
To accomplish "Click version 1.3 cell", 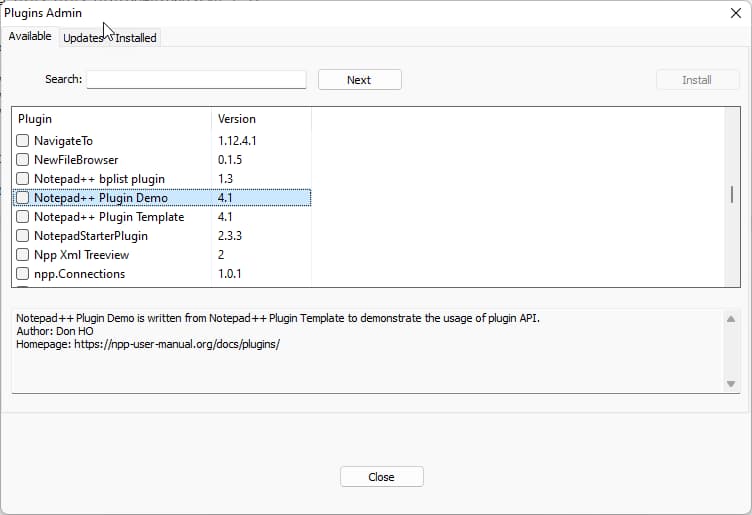I will point(225,179).
